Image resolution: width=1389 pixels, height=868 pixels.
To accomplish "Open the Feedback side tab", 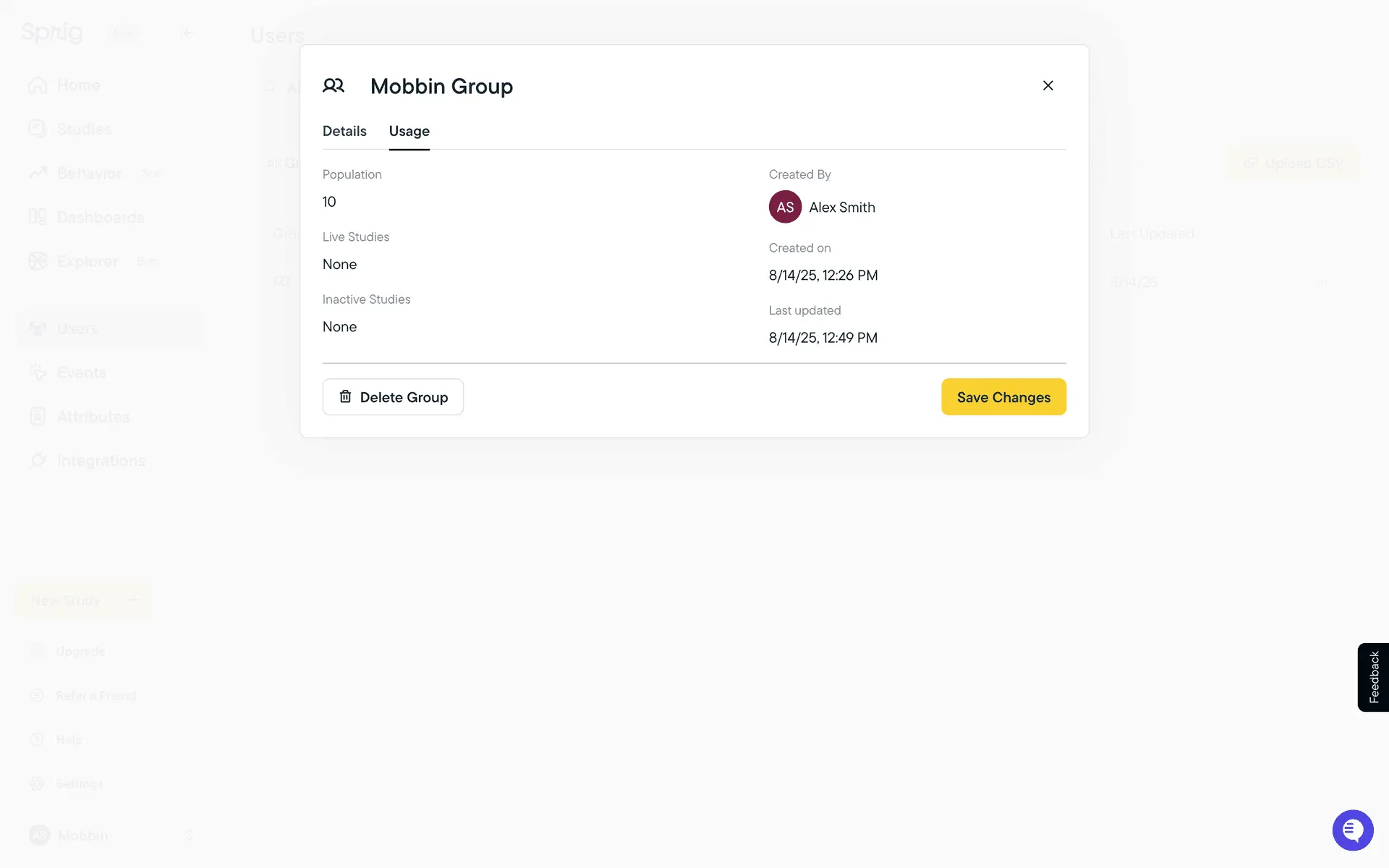I will coord(1373,677).
